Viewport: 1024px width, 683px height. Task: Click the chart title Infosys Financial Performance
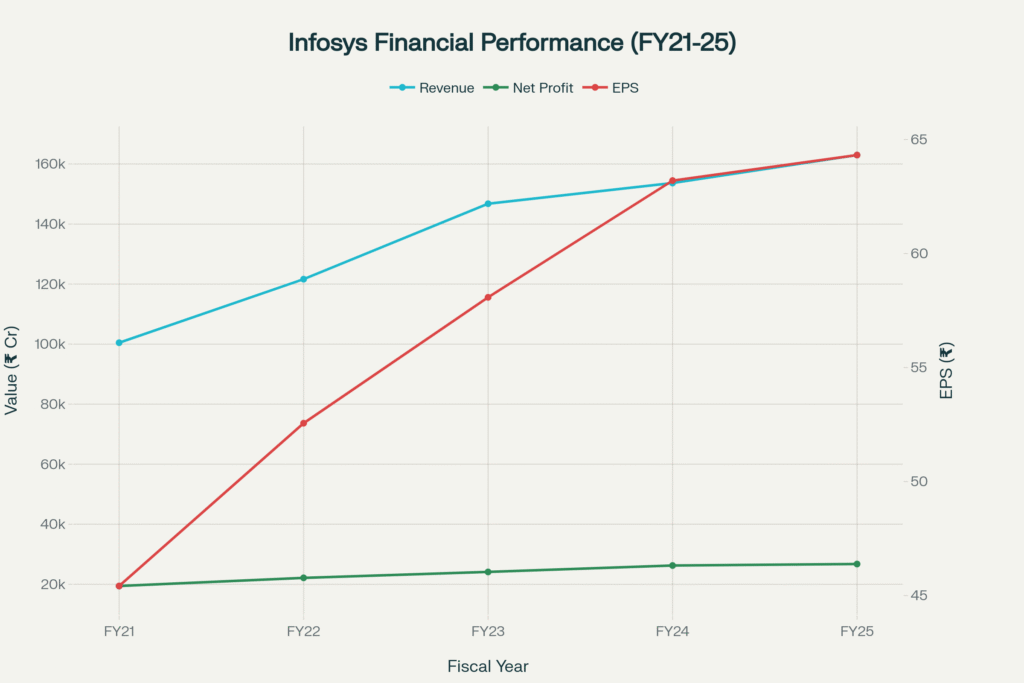coord(512,42)
